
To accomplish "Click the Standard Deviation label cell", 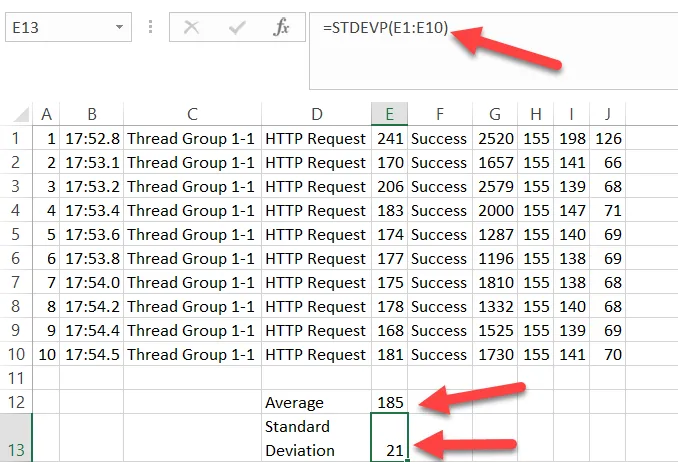I will point(317,438).
